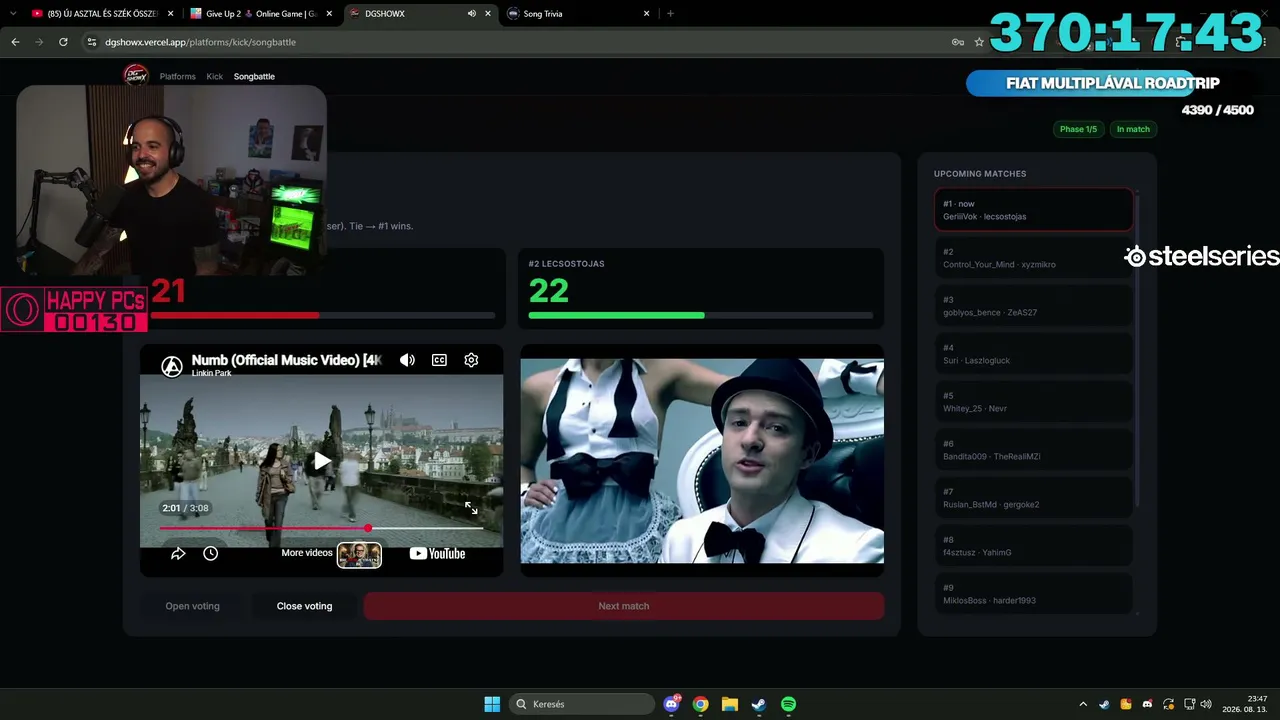Click the Phase 1/5 badge

coord(1078,129)
